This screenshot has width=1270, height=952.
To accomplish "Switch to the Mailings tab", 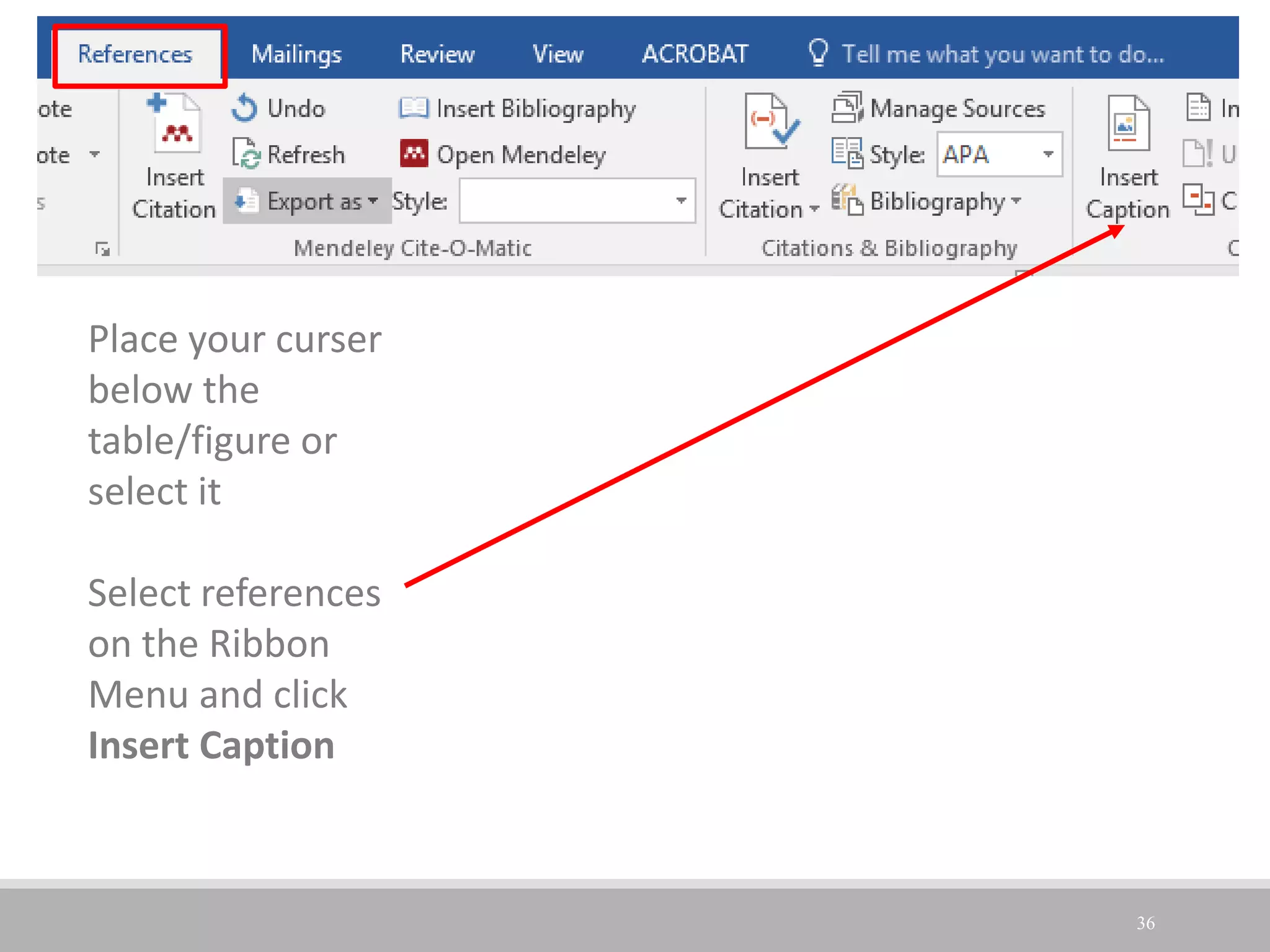I will 296,55.
